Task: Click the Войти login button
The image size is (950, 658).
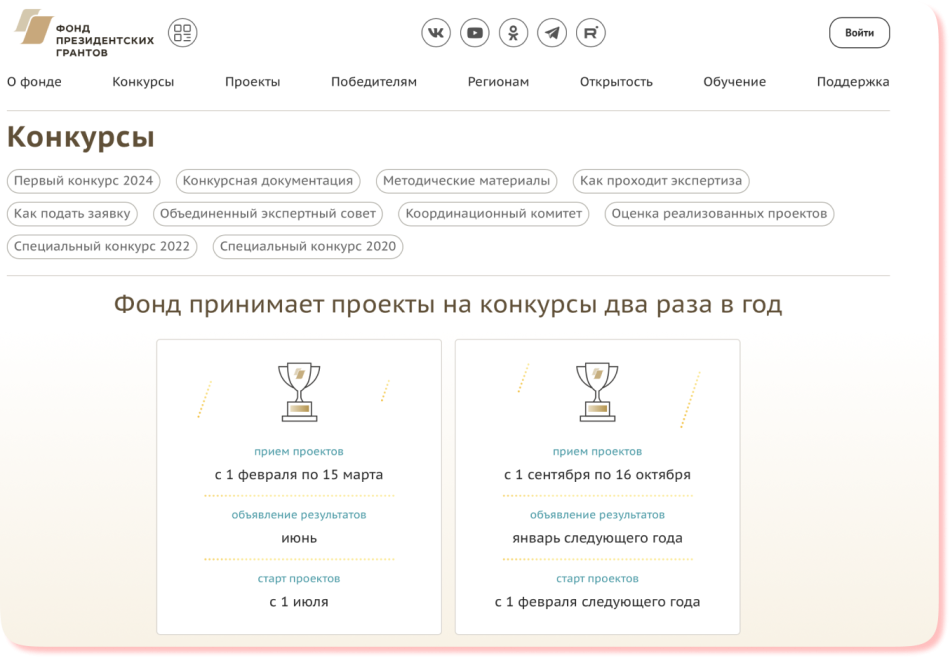Action: point(859,33)
